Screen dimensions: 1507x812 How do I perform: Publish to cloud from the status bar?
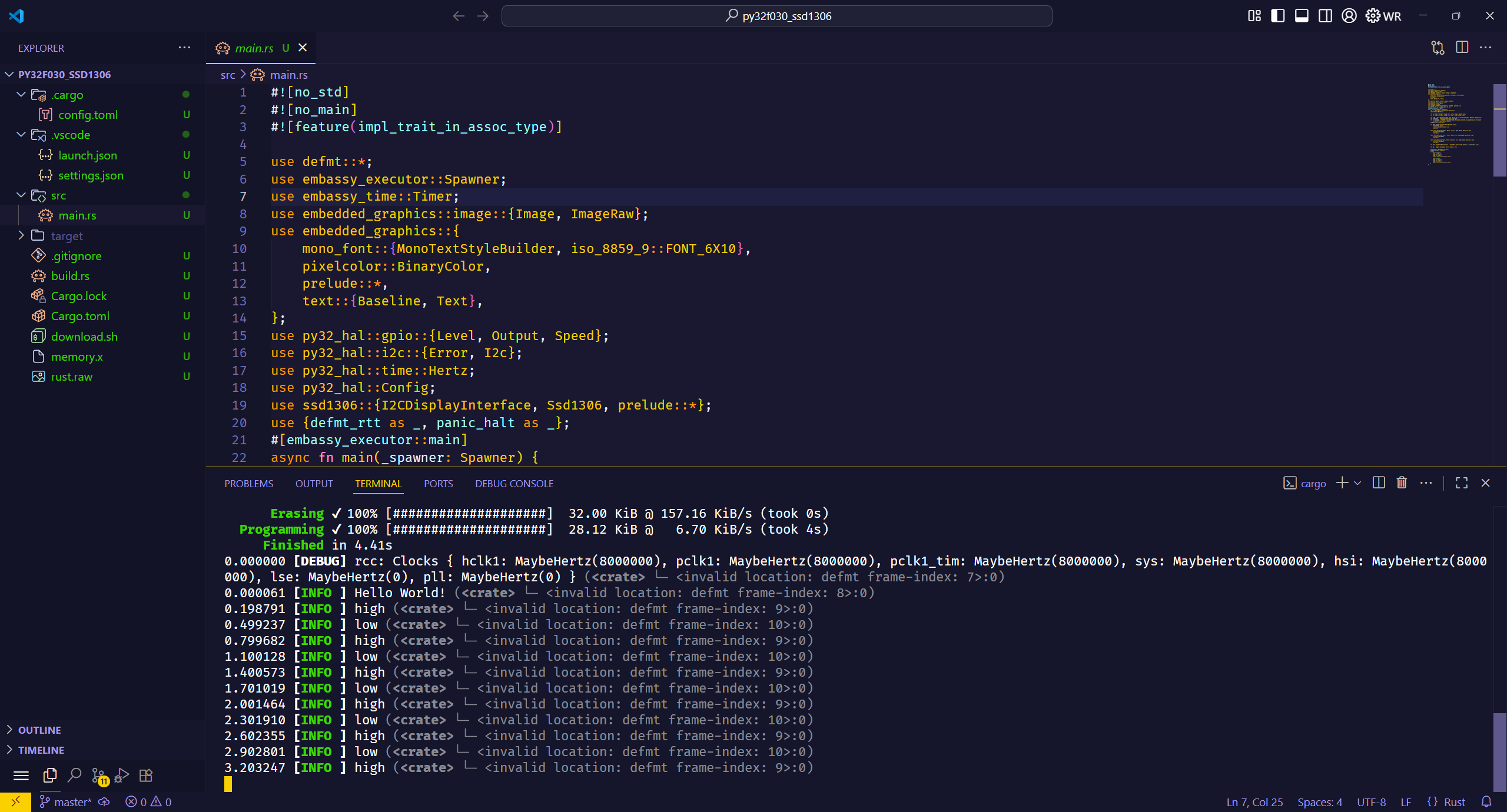pos(104,802)
